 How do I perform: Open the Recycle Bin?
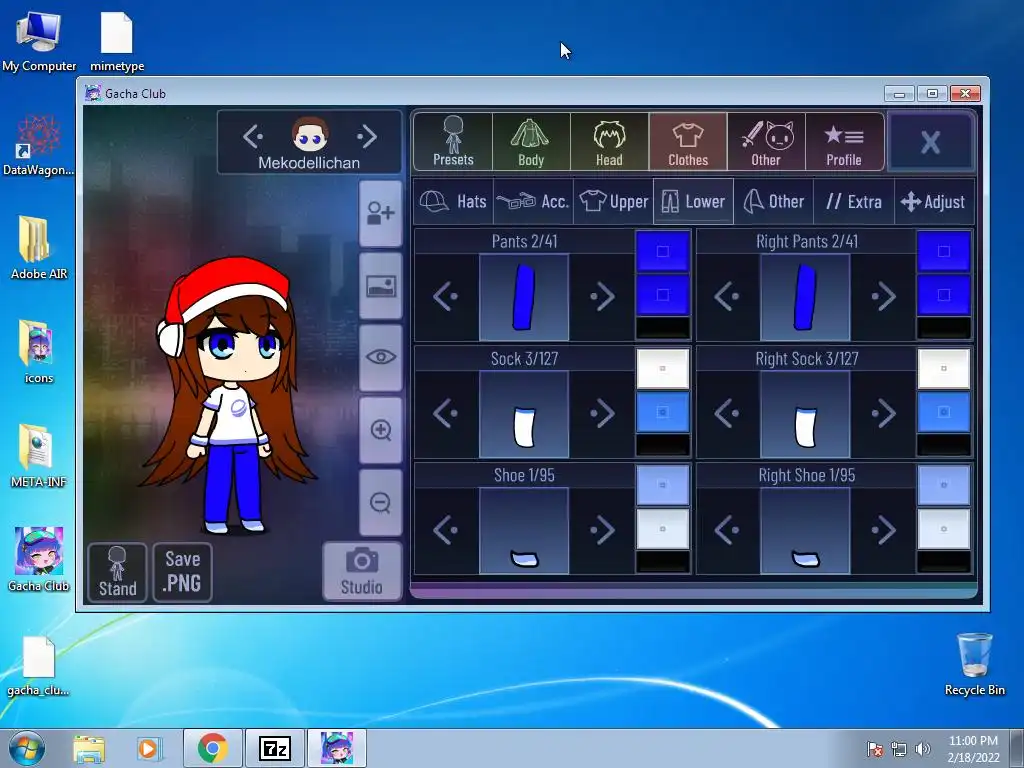[974, 664]
